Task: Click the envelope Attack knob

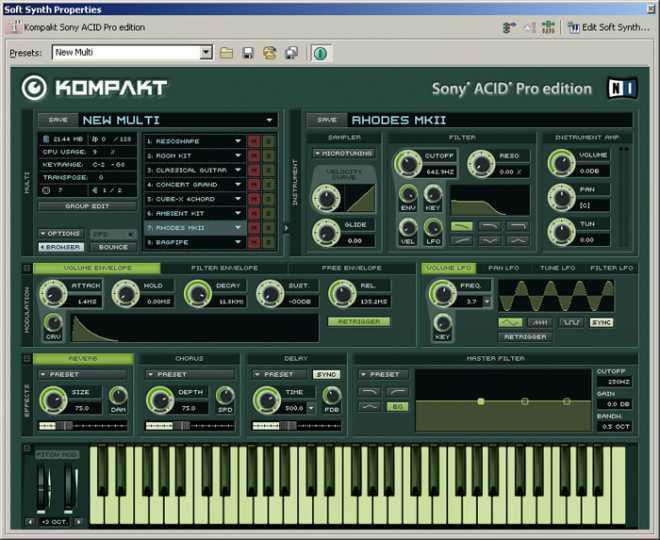Action: pos(53,293)
